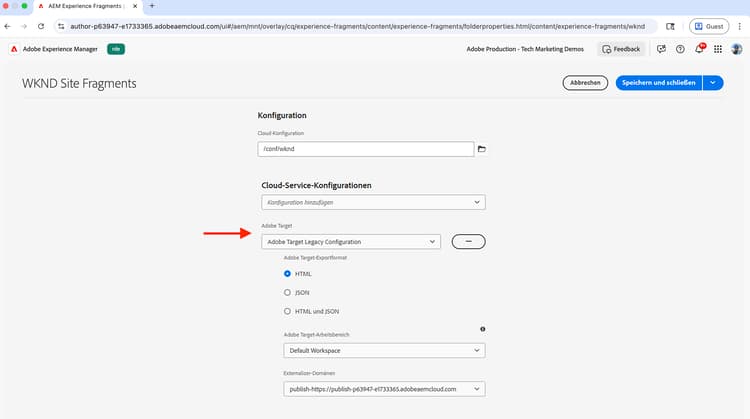Screen dimensions: 750x419
Task: Click the info icon near Adobe Target-Arbeitsbereich
Action: 483,329
